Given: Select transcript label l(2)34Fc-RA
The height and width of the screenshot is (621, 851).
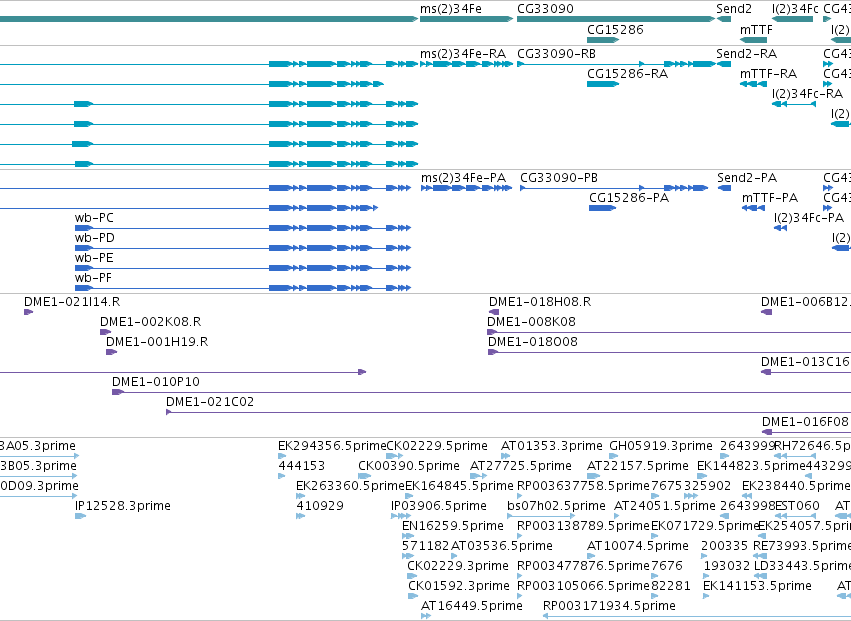Looking at the screenshot, I should (808, 94).
